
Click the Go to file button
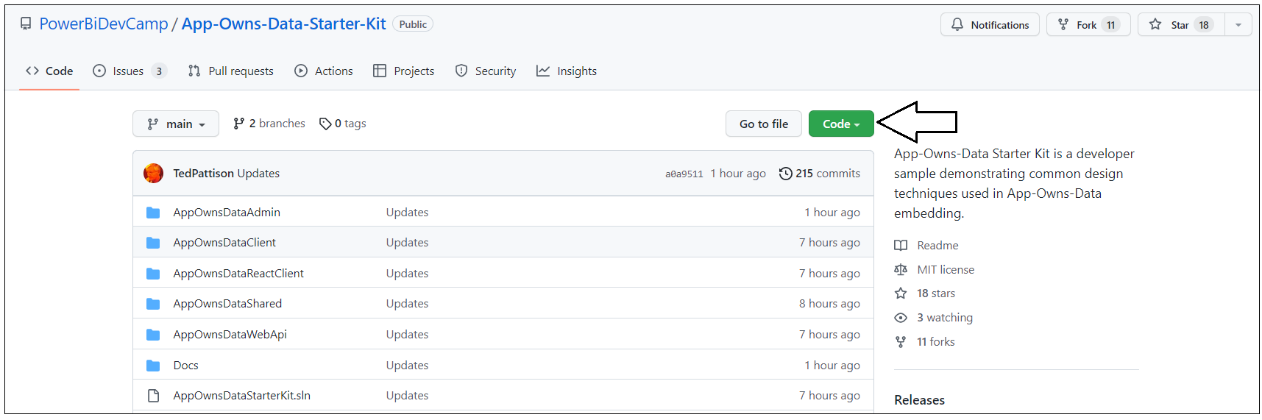click(764, 124)
